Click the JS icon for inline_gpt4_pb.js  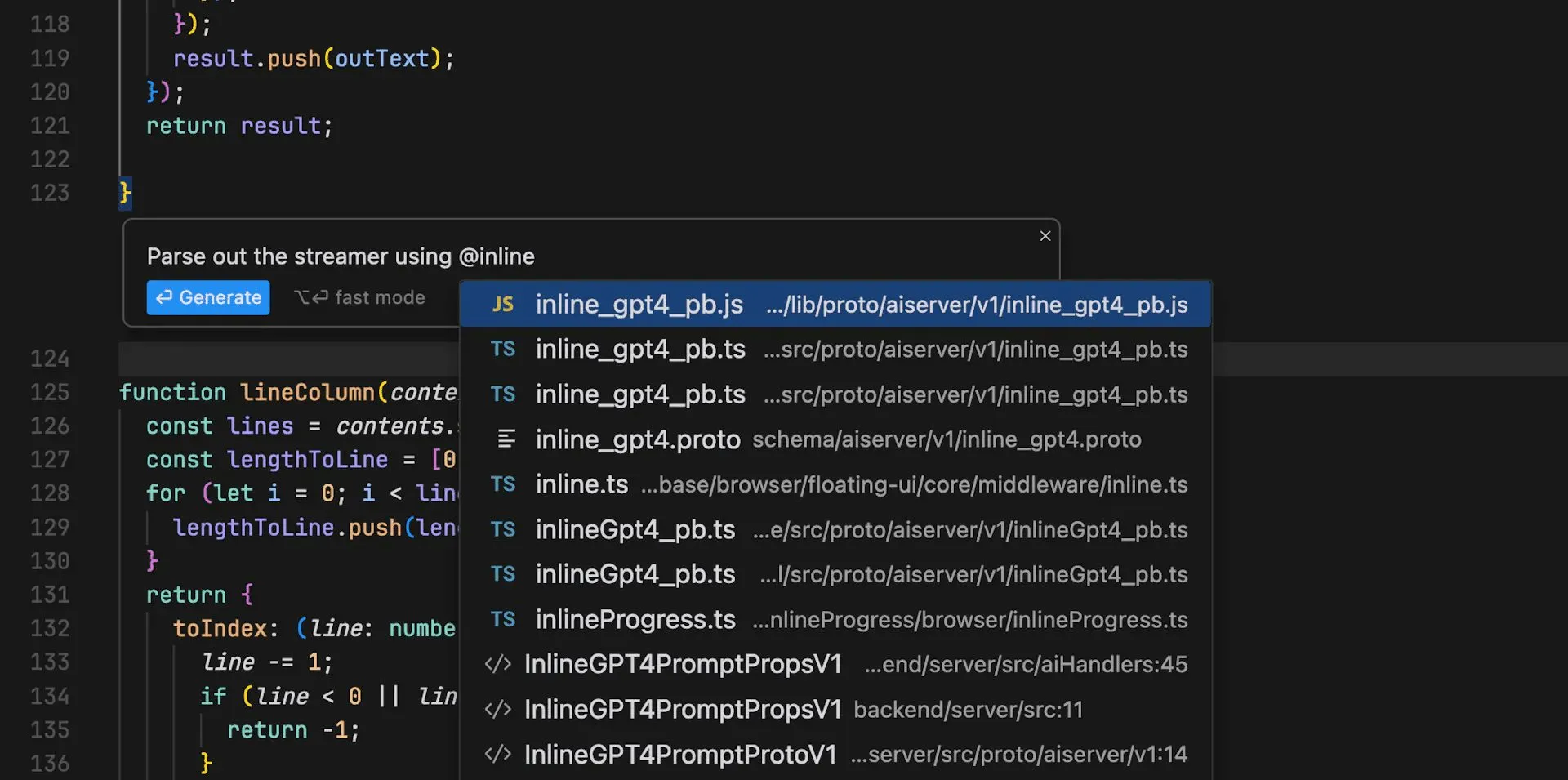tap(502, 305)
